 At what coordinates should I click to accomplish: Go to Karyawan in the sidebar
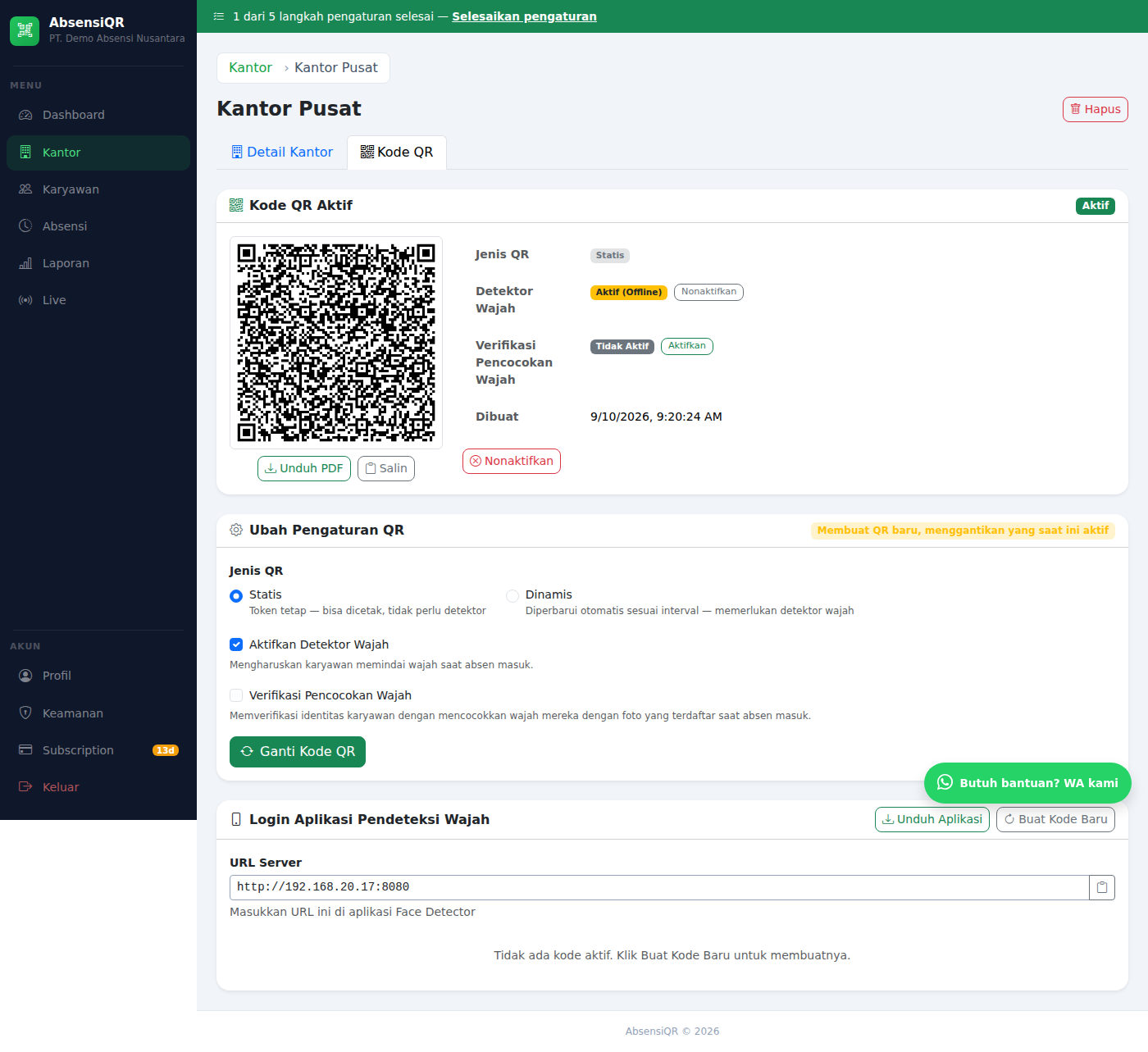(98, 189)
